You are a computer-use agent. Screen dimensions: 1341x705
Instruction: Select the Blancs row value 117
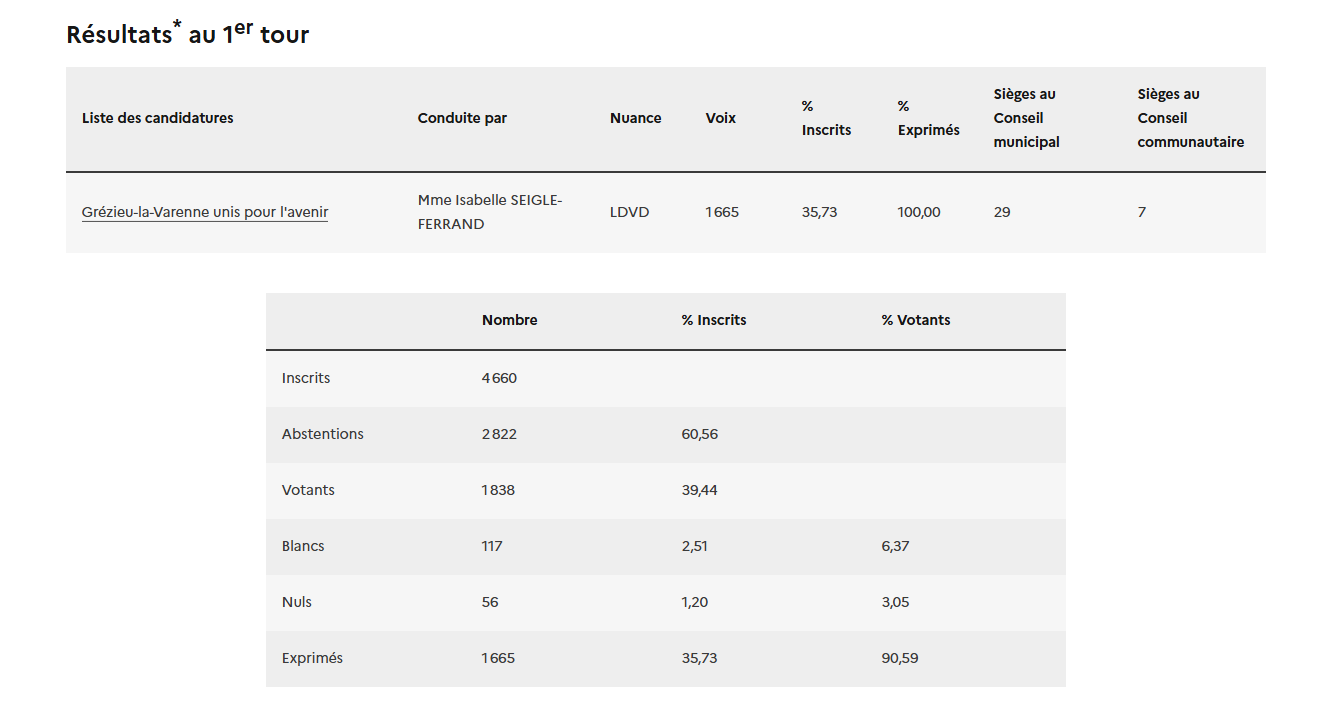492,546
